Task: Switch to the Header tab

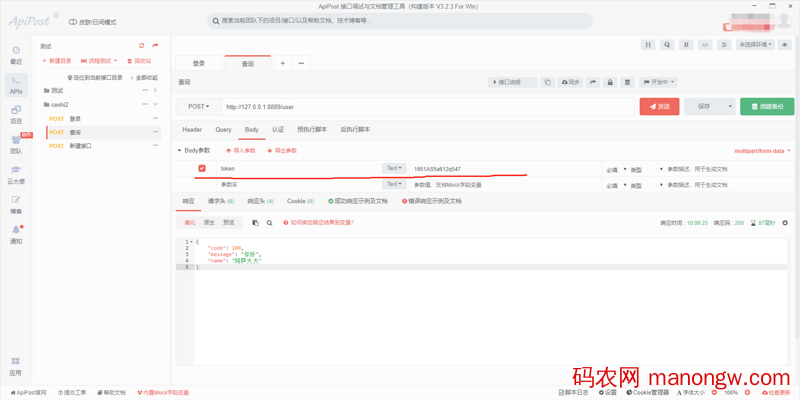Action: pyautogui.click(x=192, y=130)
